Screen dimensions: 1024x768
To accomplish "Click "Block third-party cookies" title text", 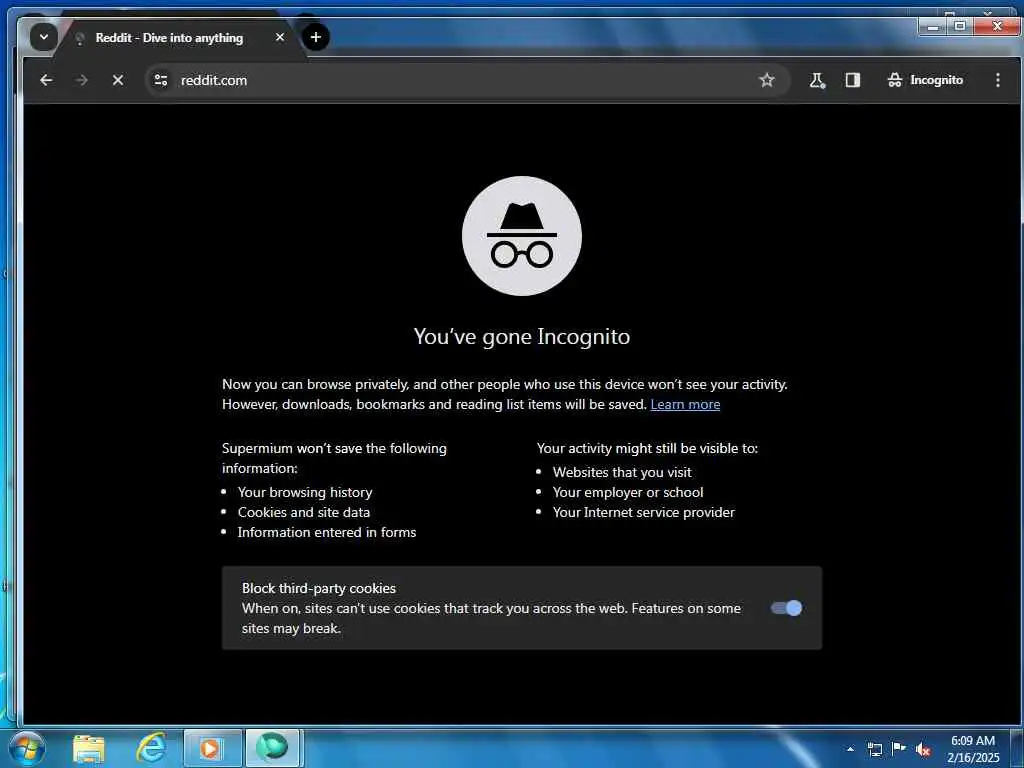I will [x=319, y=588].
